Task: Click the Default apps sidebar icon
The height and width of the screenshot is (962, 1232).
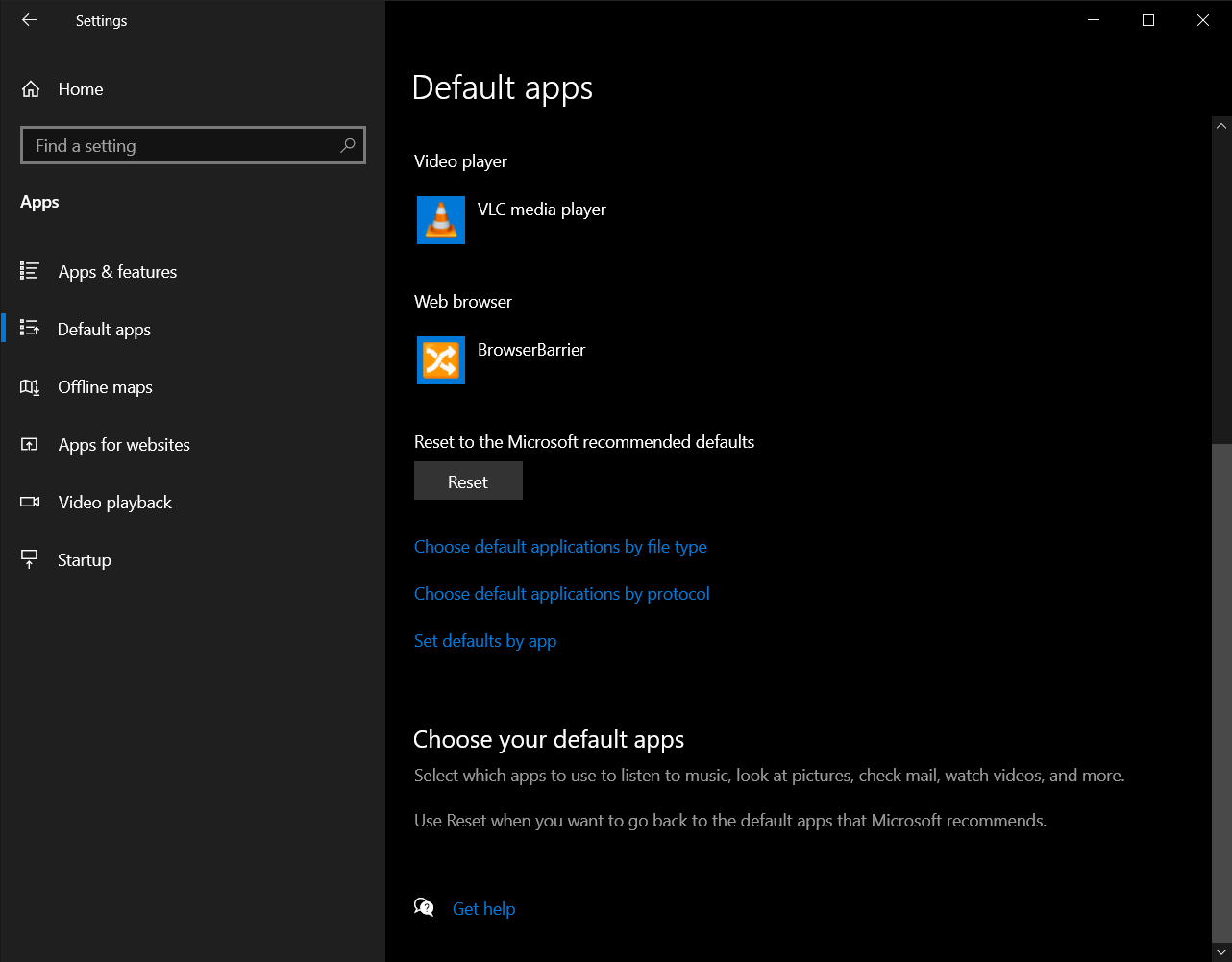Action: [30, 329]
